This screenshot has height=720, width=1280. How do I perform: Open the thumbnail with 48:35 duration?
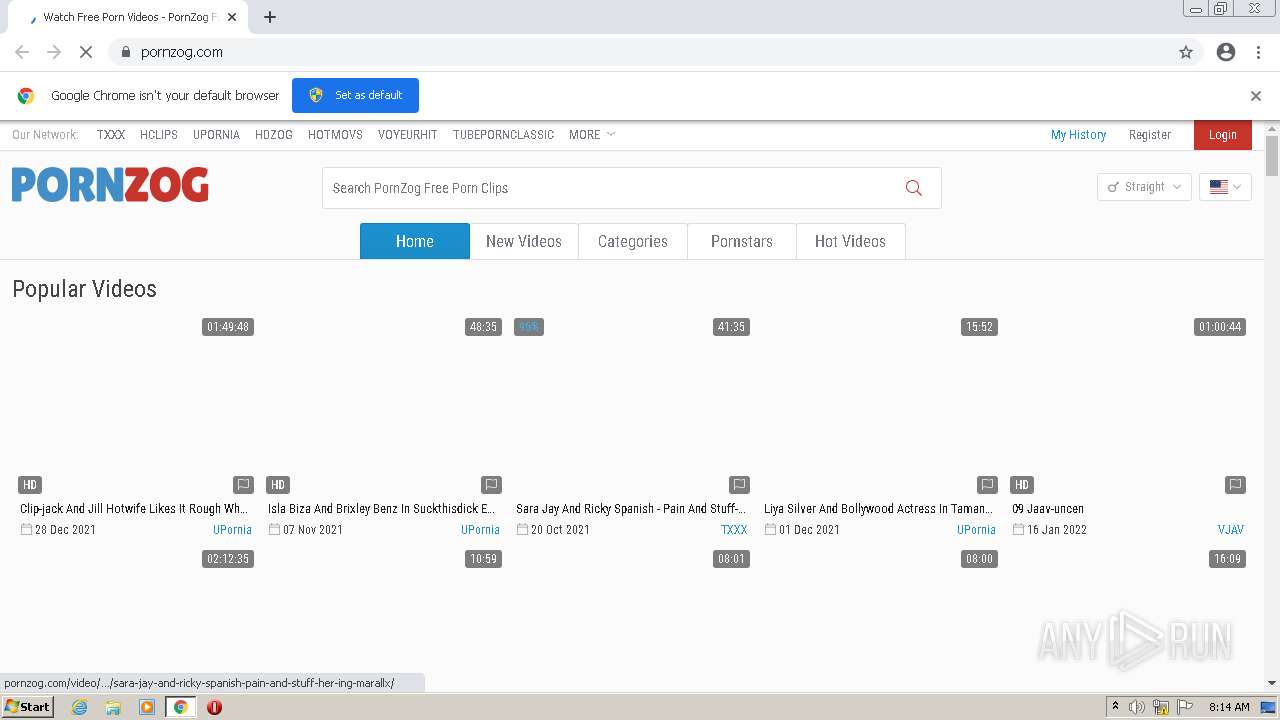(384, 406)
